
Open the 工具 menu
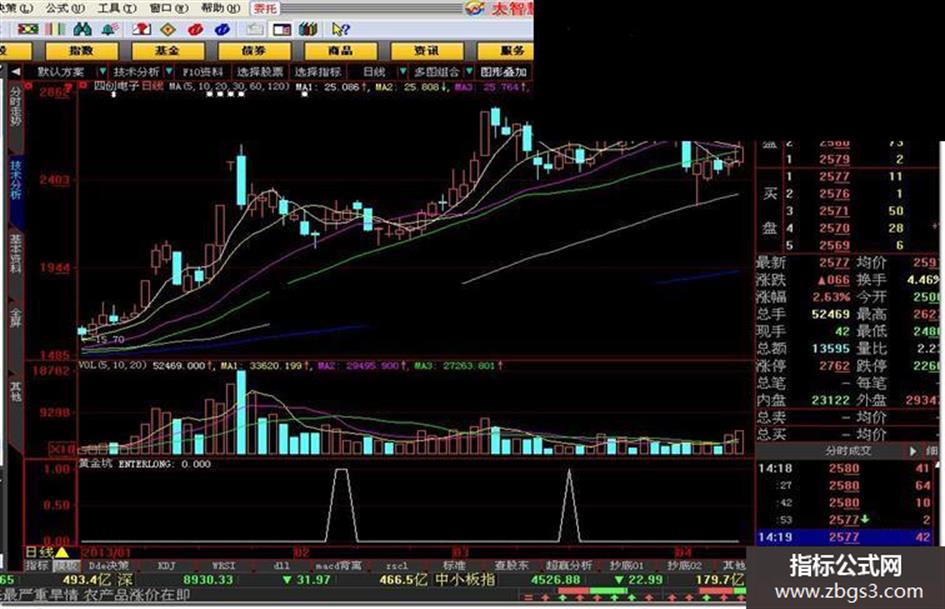point(117,8)
